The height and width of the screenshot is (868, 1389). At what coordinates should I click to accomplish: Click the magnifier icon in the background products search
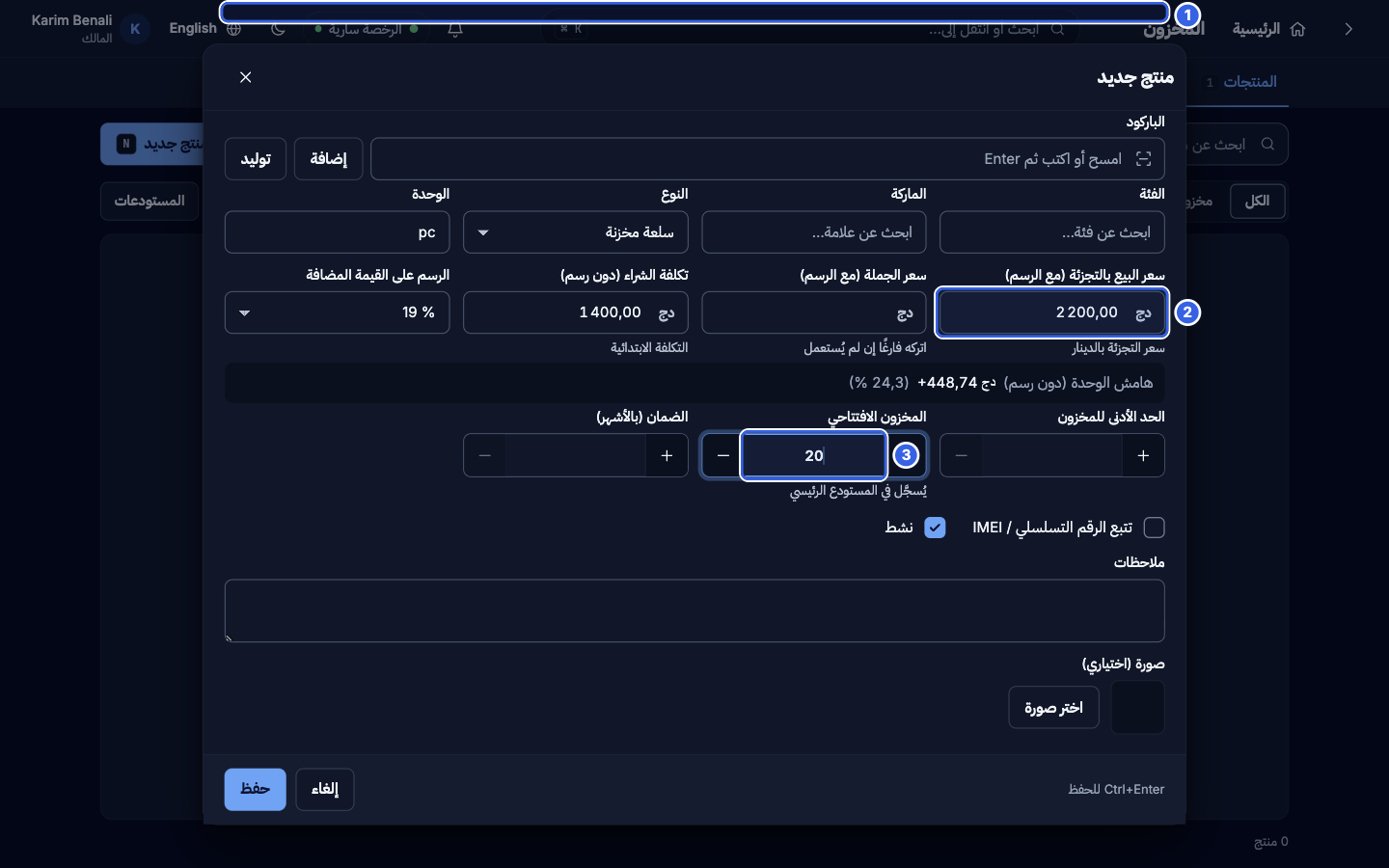(1268, 145)
